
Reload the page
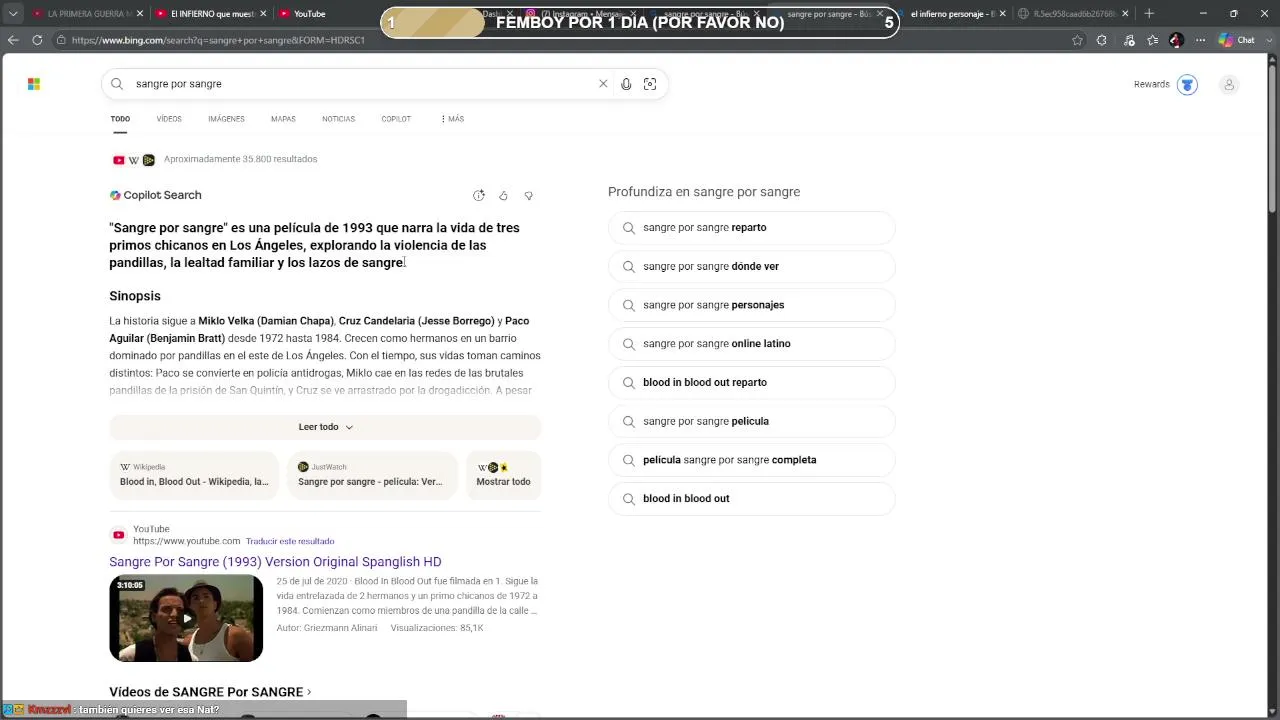coord(37,40)
